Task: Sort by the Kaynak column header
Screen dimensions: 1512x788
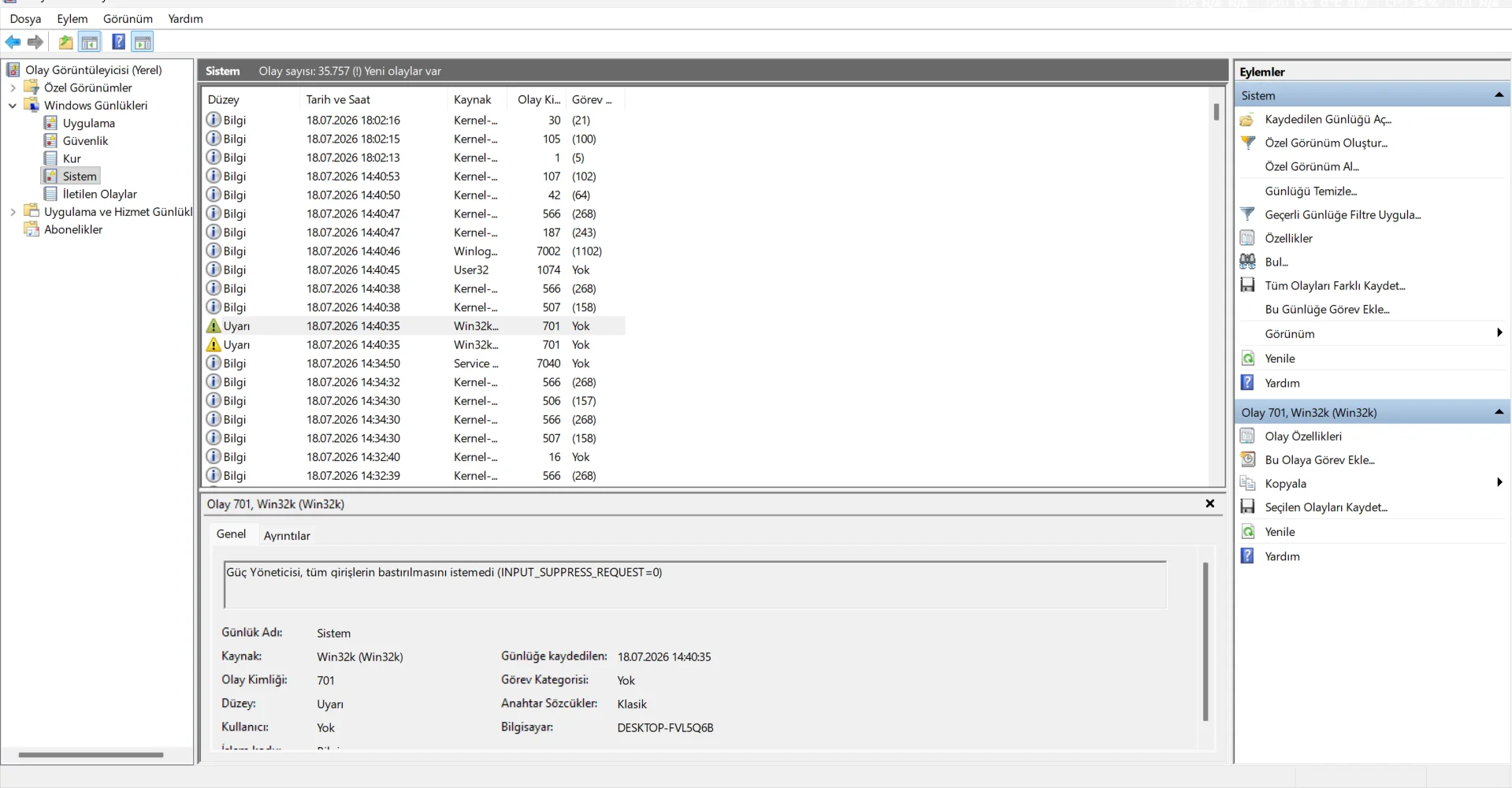Action: [x=477, y=100]
